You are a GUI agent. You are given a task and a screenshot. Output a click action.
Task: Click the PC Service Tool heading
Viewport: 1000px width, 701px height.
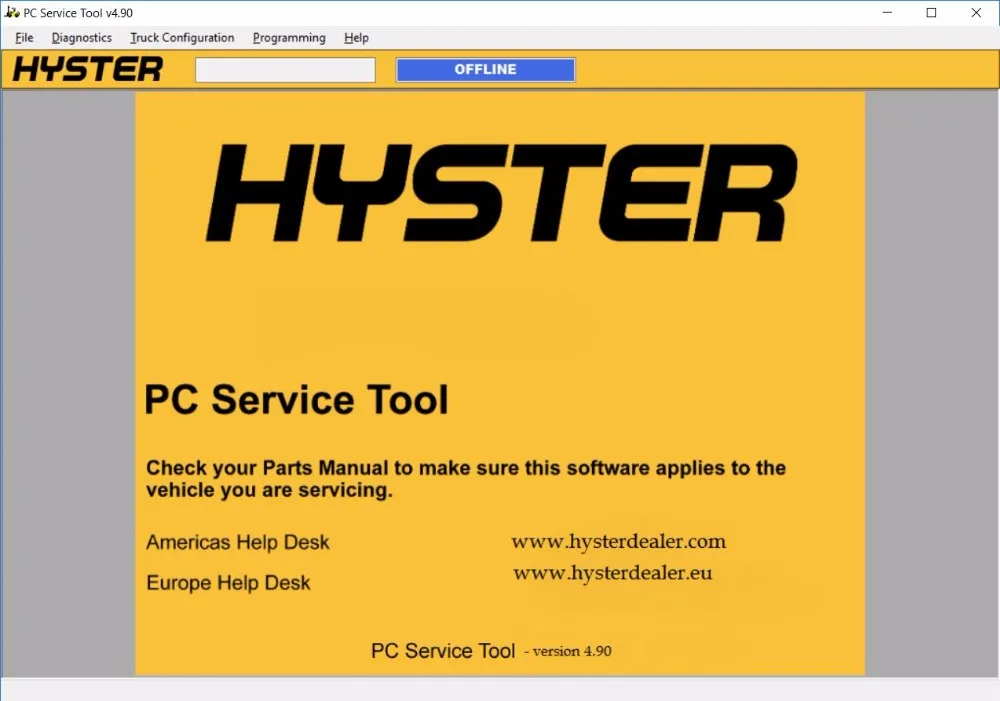tap(297, 400)
